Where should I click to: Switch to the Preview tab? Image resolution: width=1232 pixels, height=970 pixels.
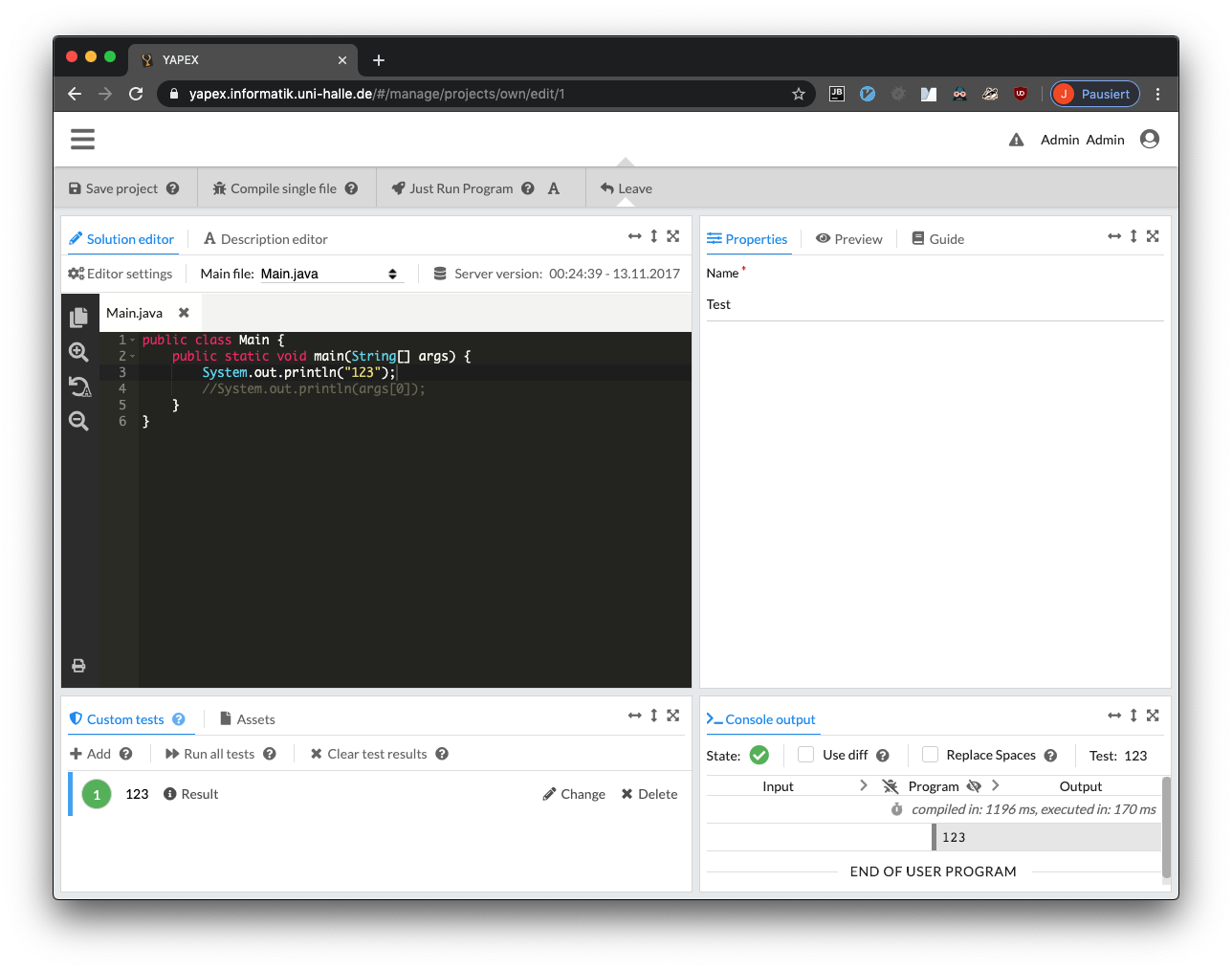pos(848,239)
